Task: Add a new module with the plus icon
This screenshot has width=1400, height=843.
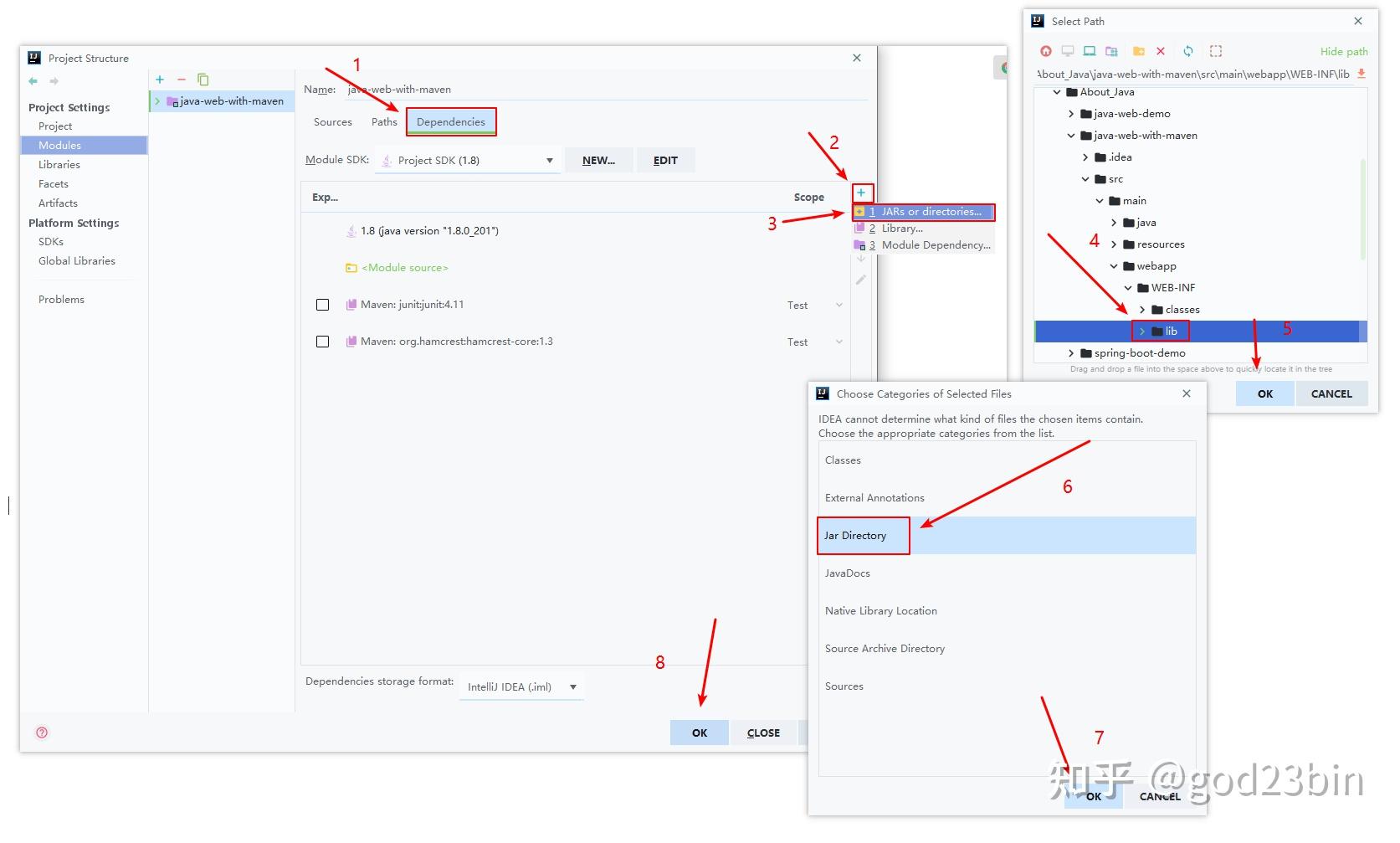Action: (x=160, y=80)
